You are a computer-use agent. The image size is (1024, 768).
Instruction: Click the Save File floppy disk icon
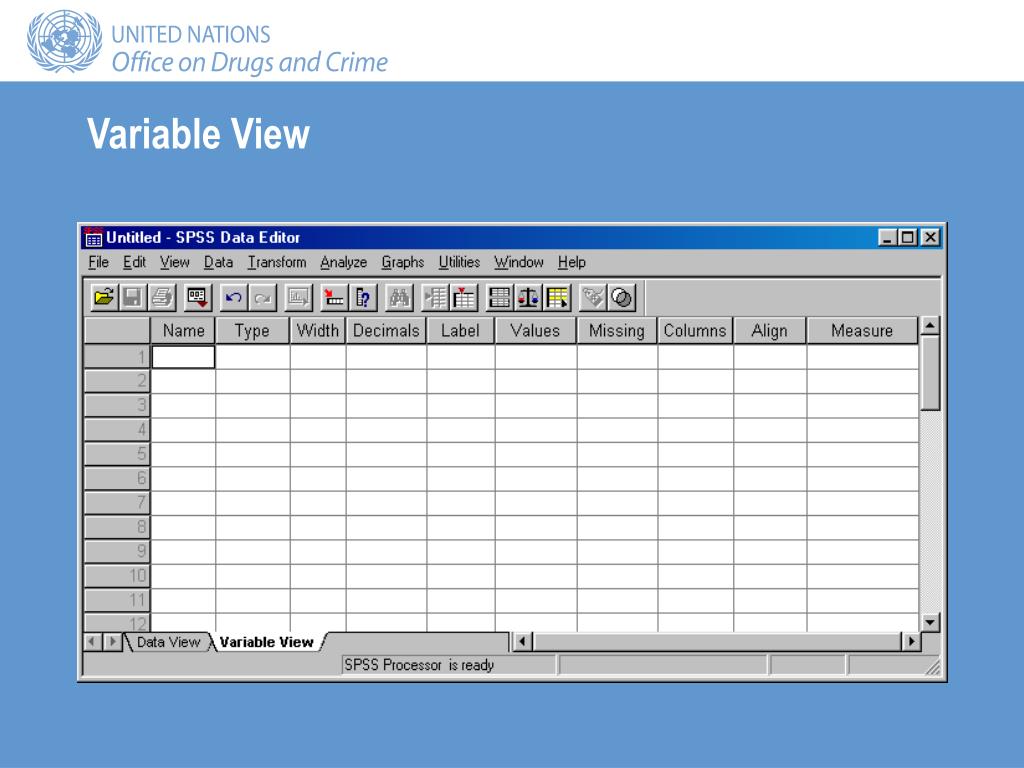tap(133, 298)
